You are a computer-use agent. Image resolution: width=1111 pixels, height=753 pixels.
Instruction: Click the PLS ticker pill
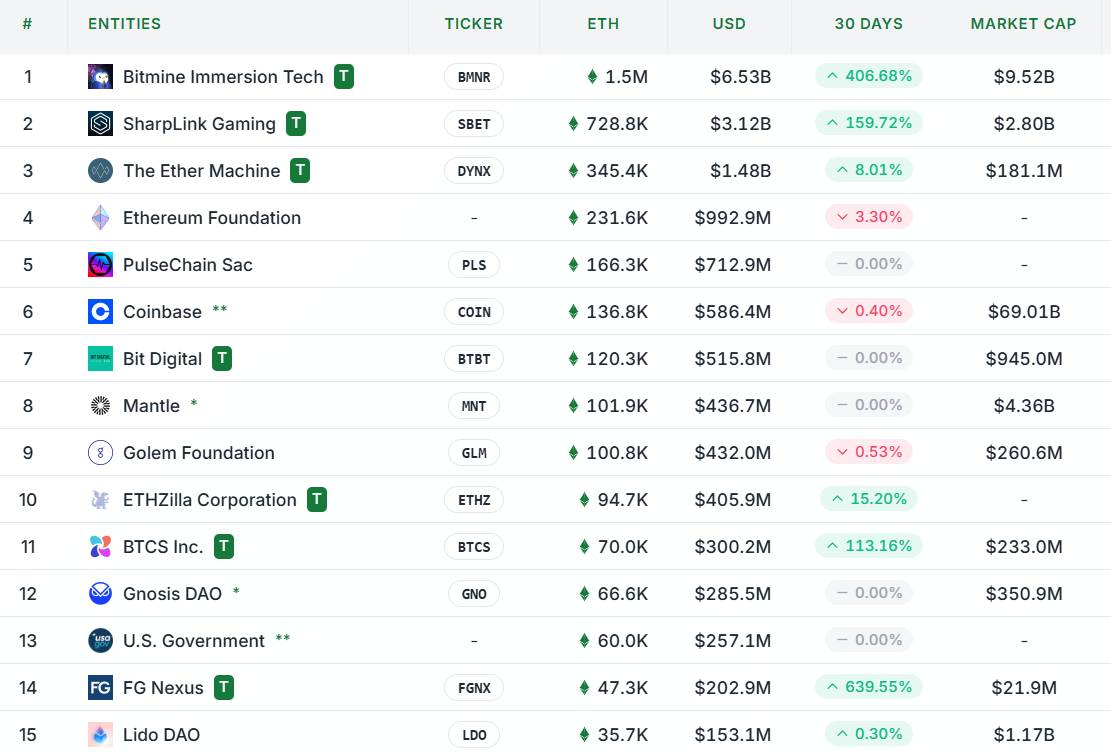(x=474, y=265)
